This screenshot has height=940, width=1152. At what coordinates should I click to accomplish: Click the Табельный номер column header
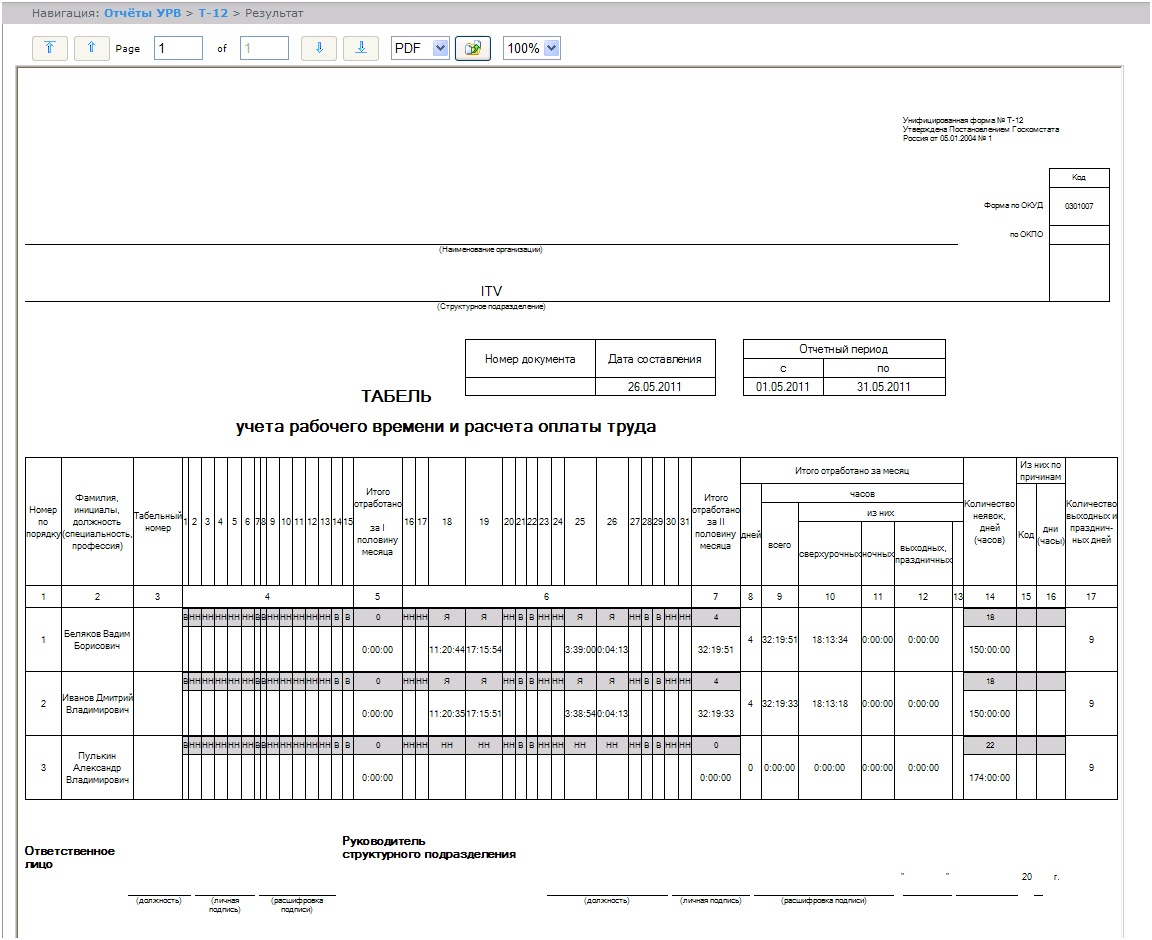[x=157, y=522]
